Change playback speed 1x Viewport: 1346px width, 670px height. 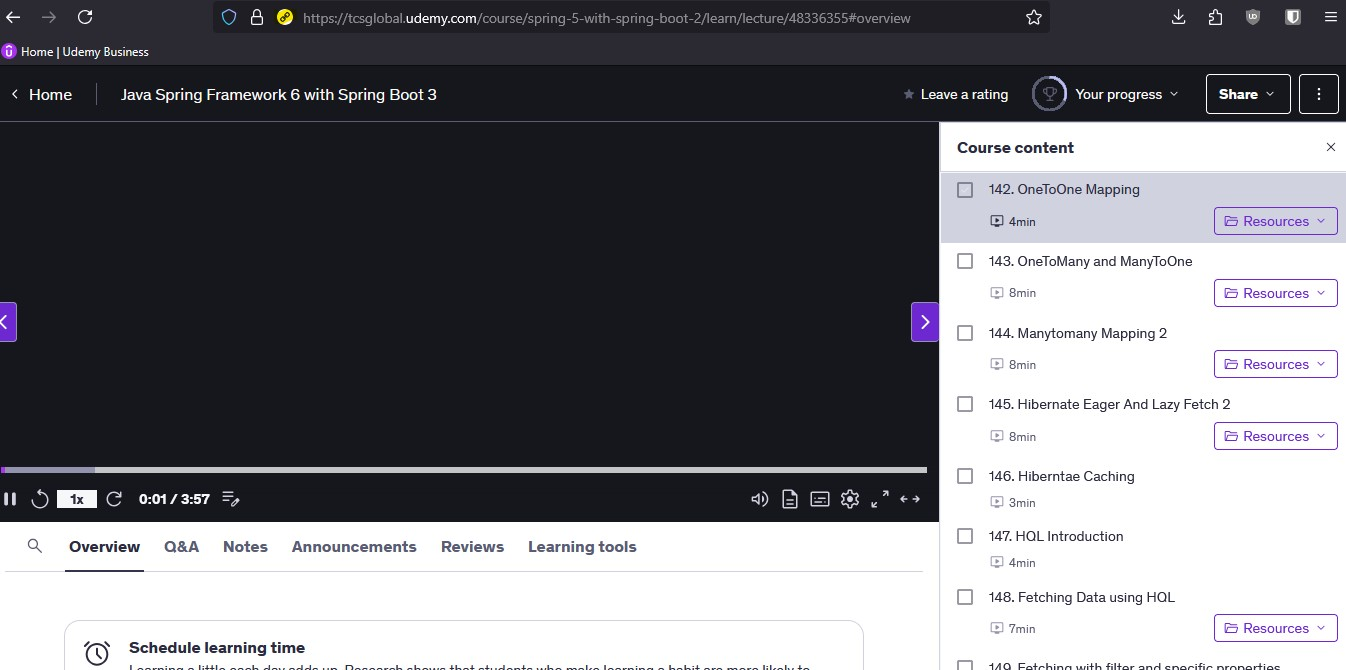click(x=77, y=499)
